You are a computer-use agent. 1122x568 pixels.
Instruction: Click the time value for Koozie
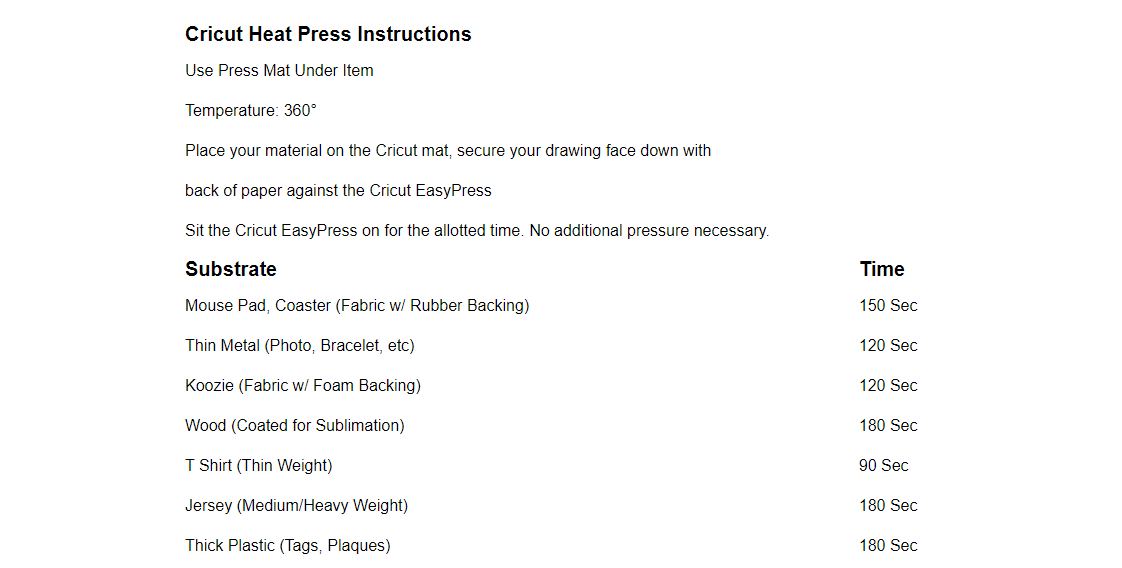(888, 386)
